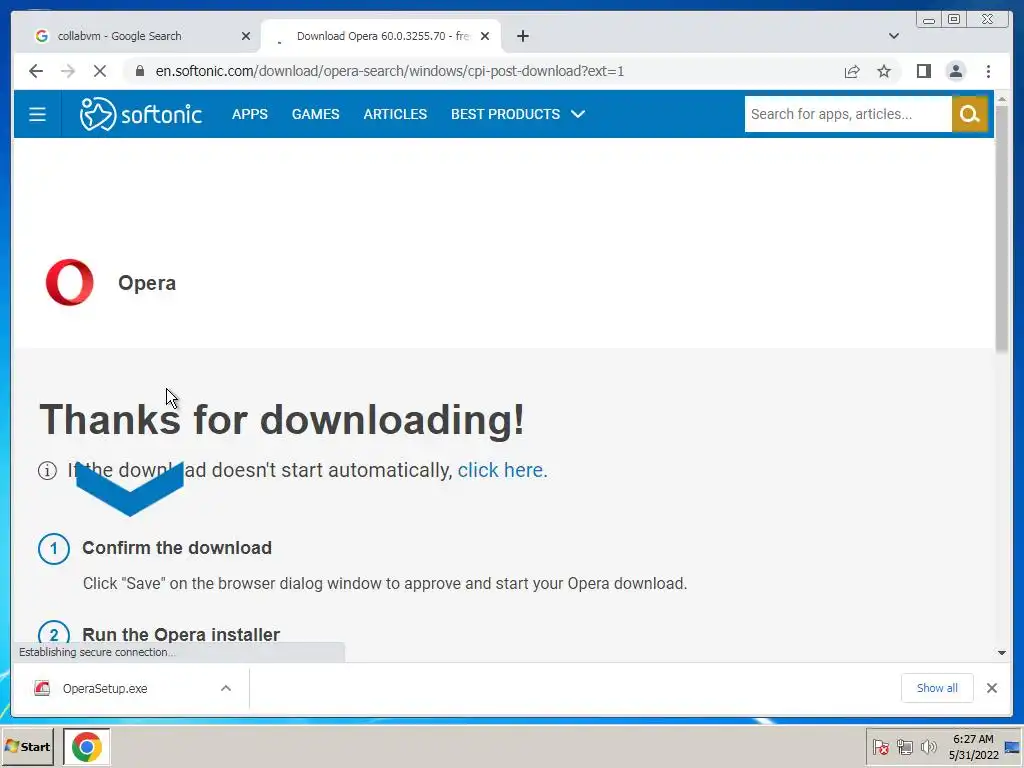Screen dimensions: 1024x768
Task: Click the greyed-out forward navigation arrow
Action: [x=67, y=71]
